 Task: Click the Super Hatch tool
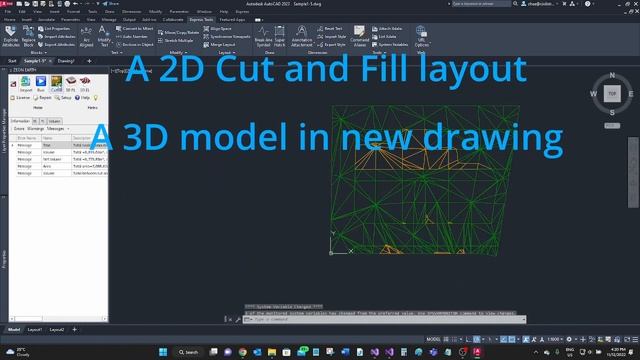tap(280, 36)
